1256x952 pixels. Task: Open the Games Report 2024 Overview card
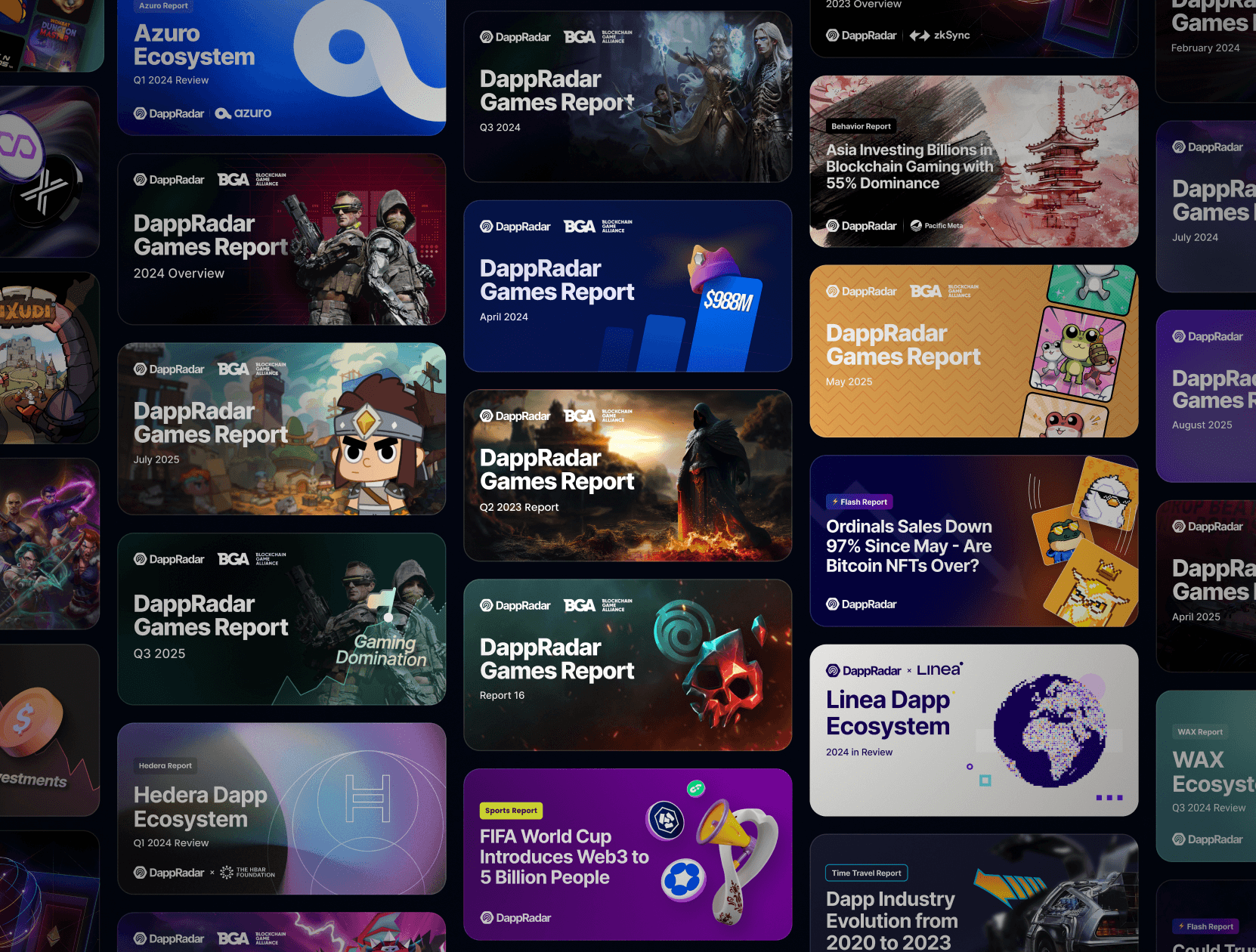click(x=281, y=240)
